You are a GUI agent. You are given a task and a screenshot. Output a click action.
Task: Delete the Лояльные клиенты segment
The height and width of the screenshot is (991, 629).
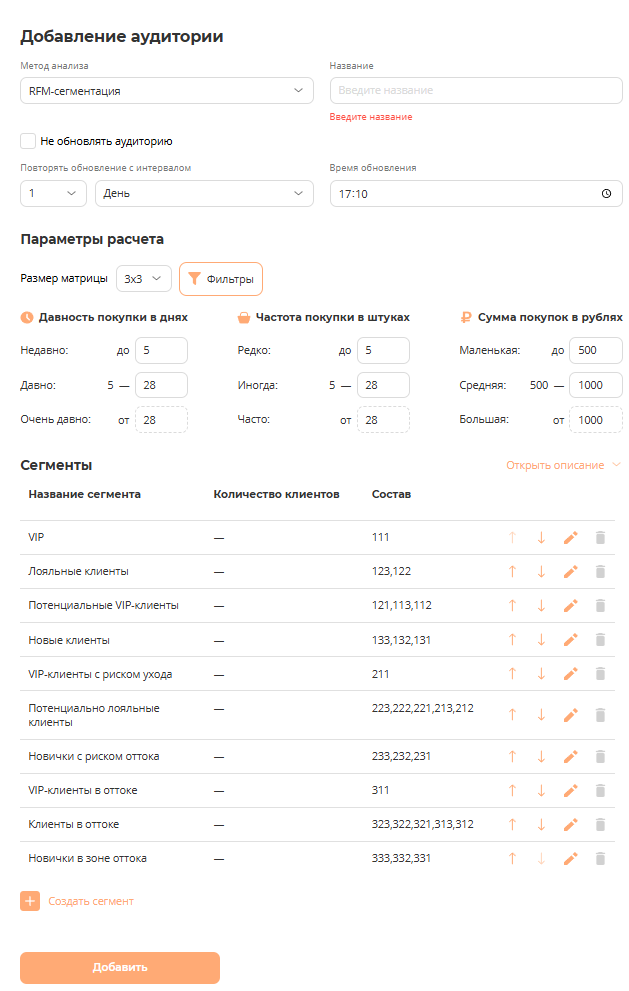pyautogui.click(x=600, y=572)
